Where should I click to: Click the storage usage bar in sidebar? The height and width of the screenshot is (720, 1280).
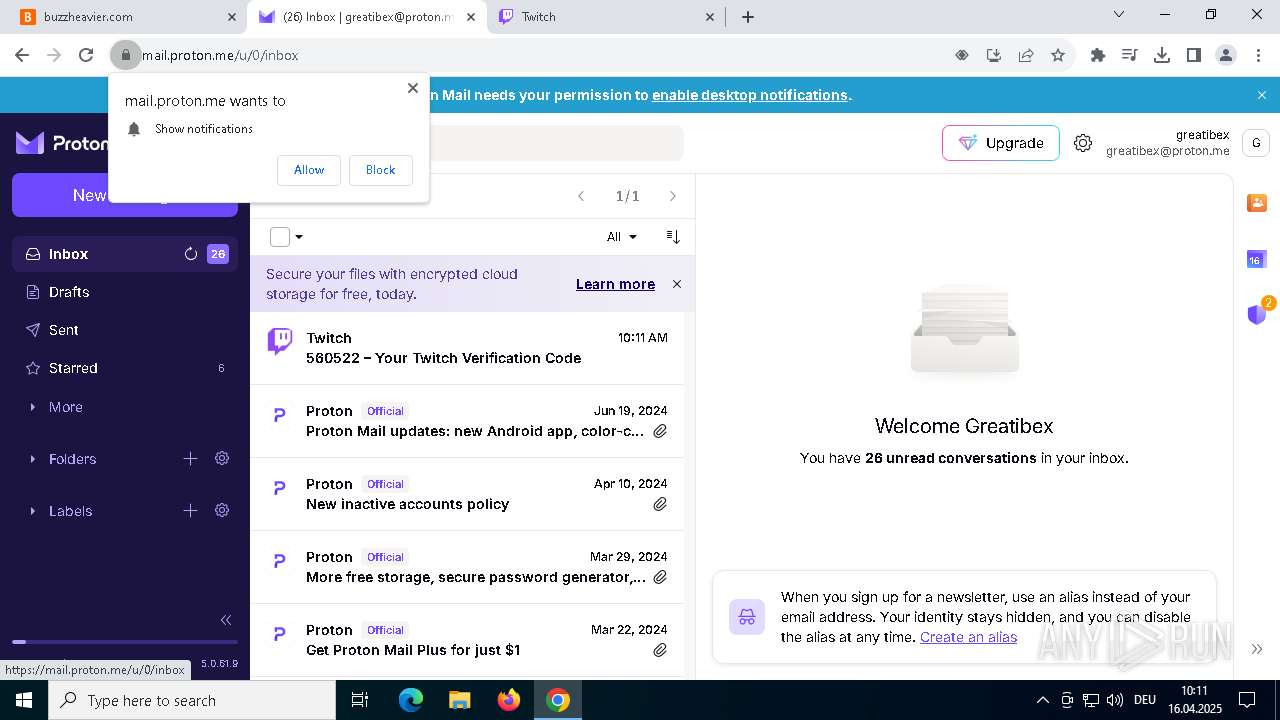pos(125,642)
